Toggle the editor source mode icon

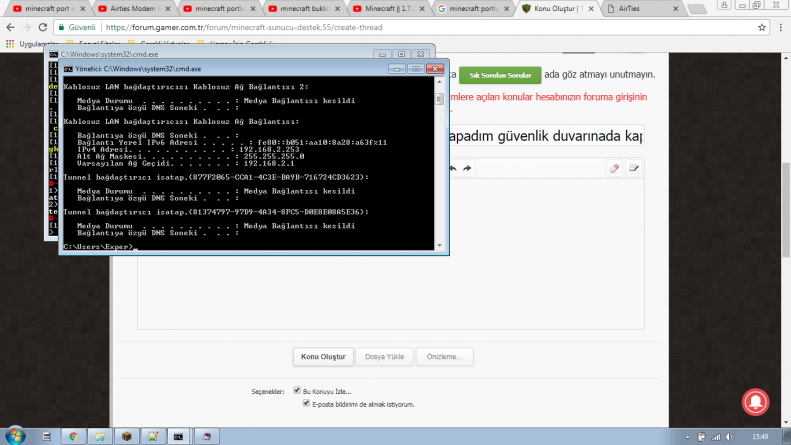pos(634,169)
